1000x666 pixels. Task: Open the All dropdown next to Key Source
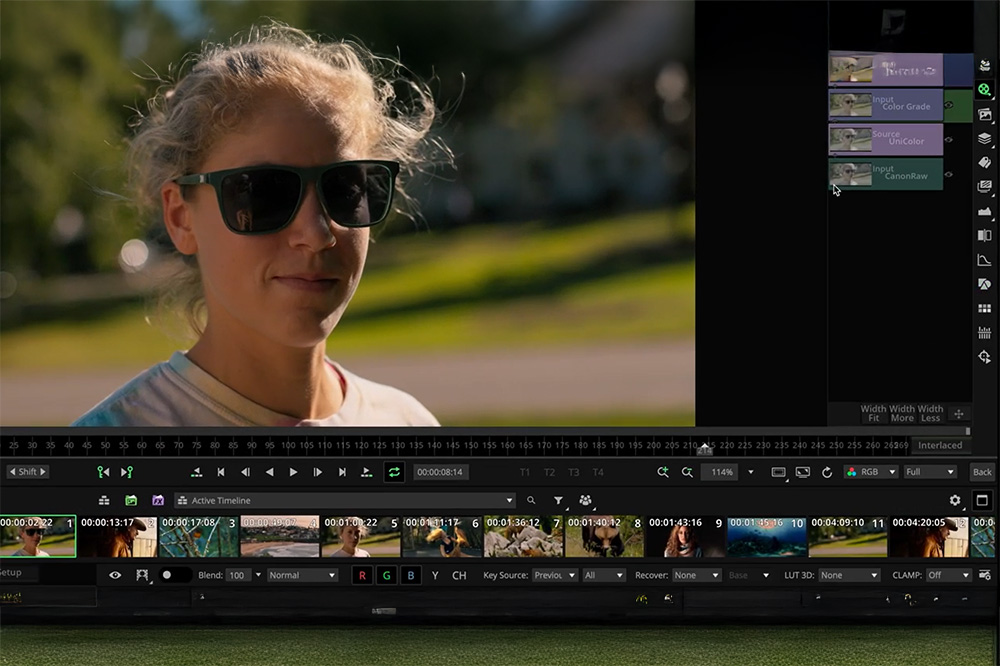pyautogui.click(x=603, y=575)
